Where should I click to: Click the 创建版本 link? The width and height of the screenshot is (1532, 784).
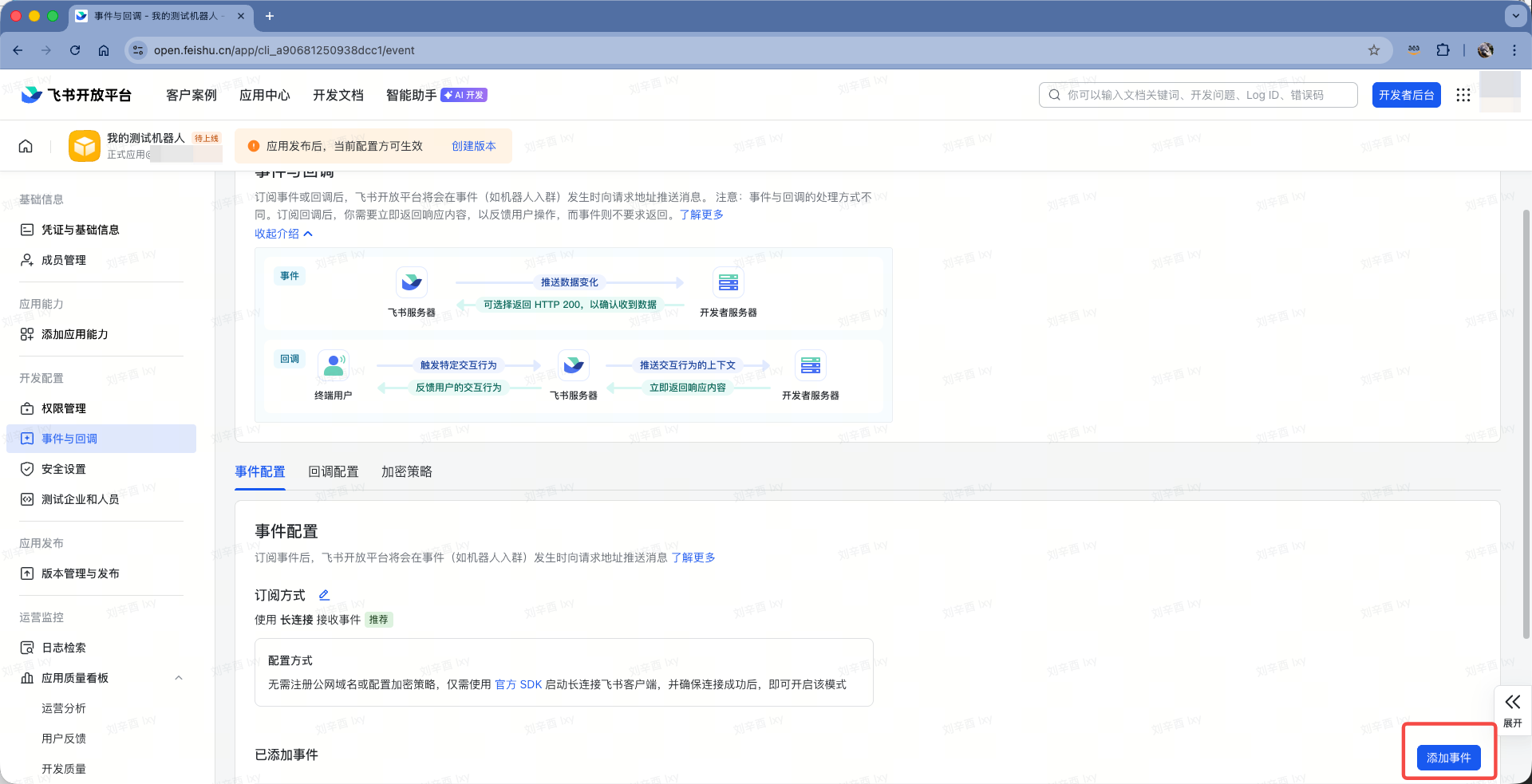click(x=473, y=146)
